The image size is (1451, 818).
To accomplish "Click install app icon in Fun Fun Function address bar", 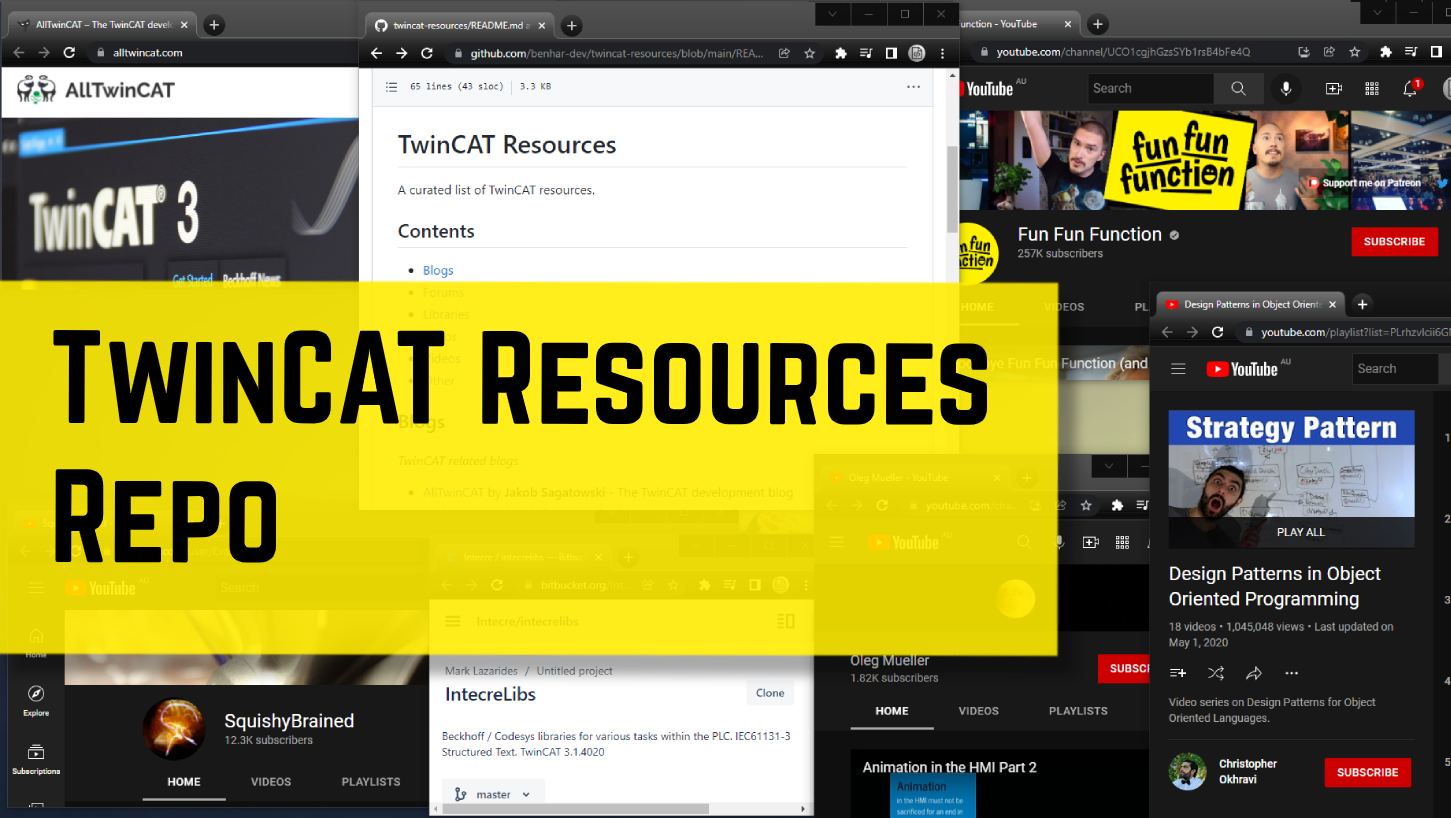I will click(x=1304, y=52).
